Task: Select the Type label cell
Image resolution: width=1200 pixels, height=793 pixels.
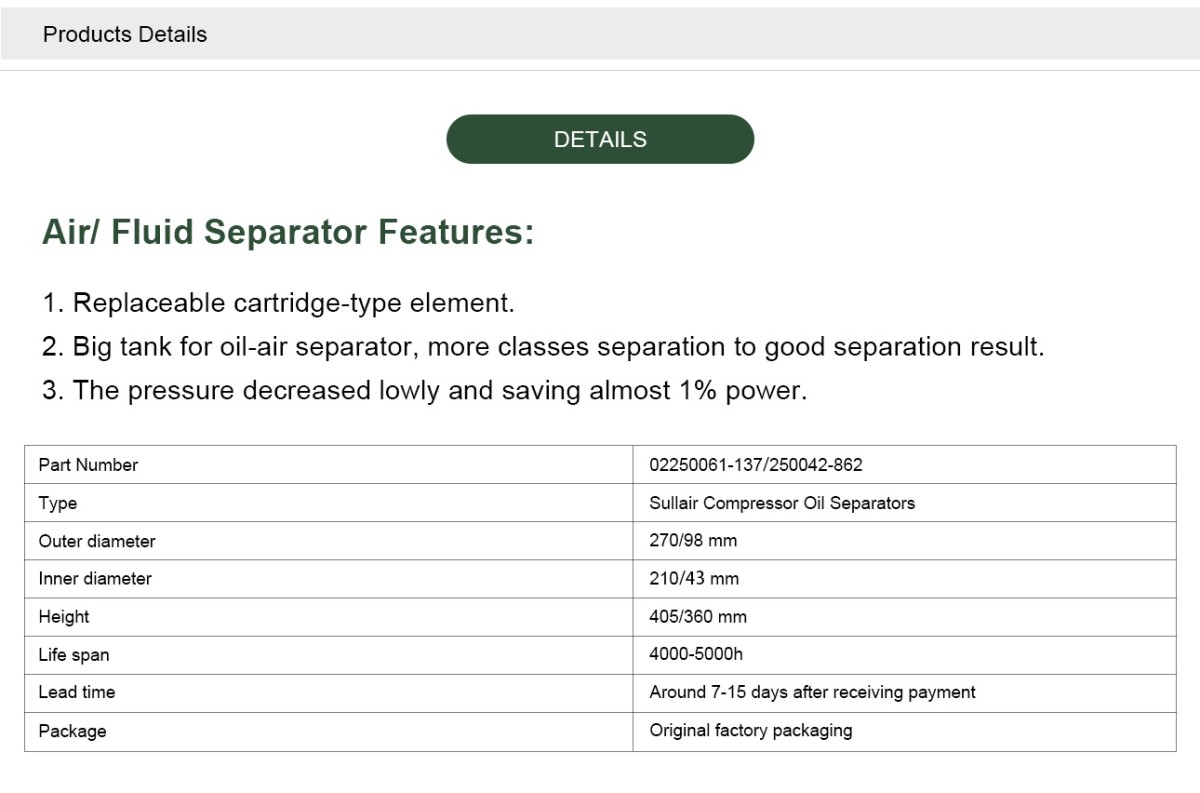Action: (329, 503)
